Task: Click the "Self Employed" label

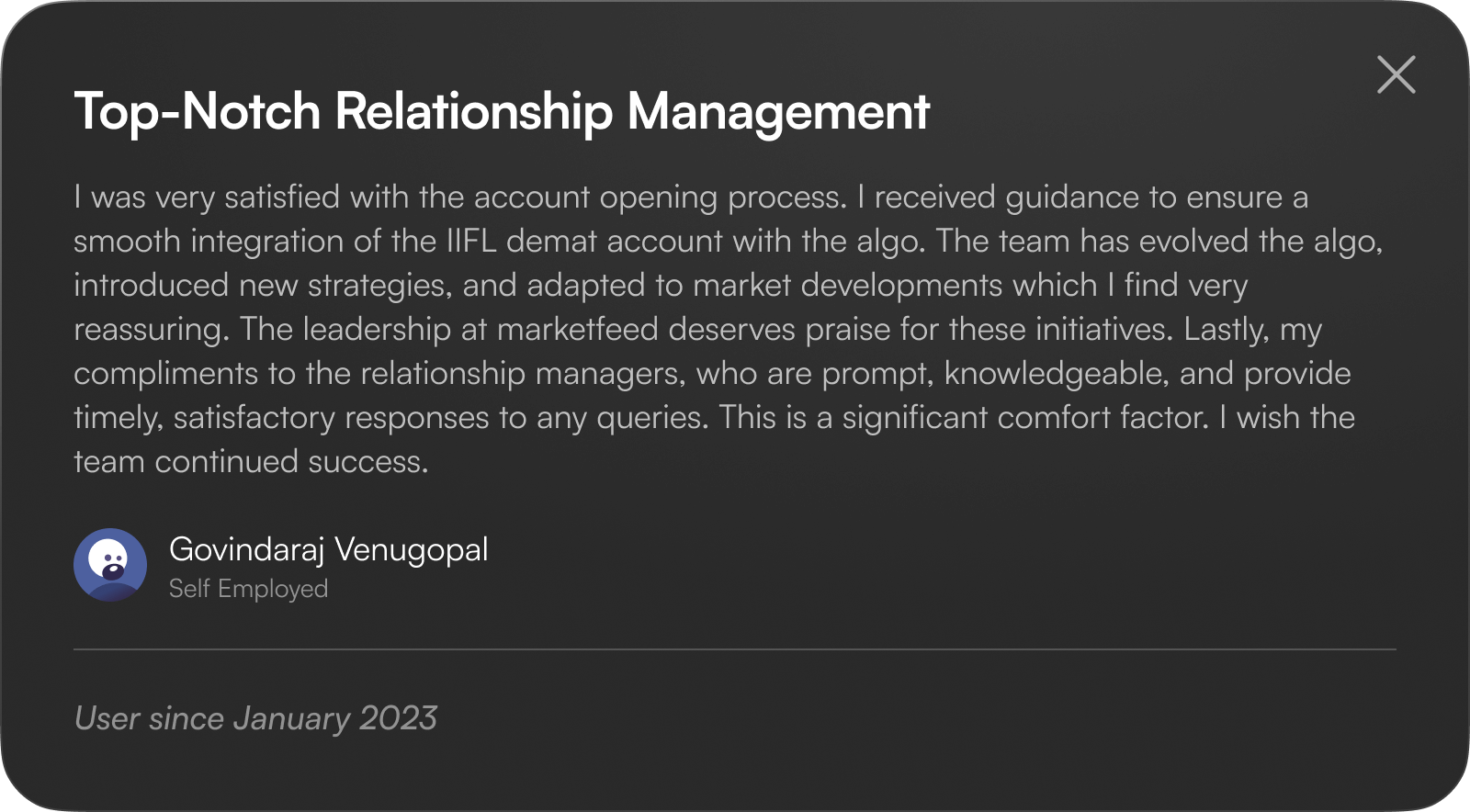Action: [248, 589]
